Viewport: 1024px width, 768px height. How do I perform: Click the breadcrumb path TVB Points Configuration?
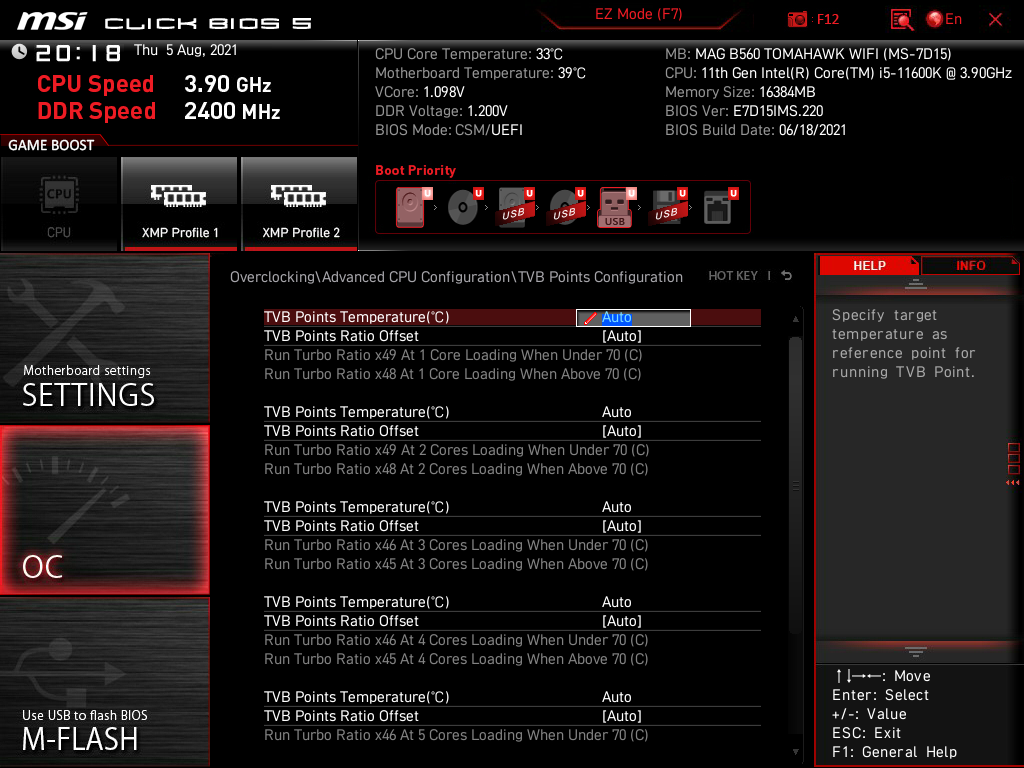click(600, 277)
